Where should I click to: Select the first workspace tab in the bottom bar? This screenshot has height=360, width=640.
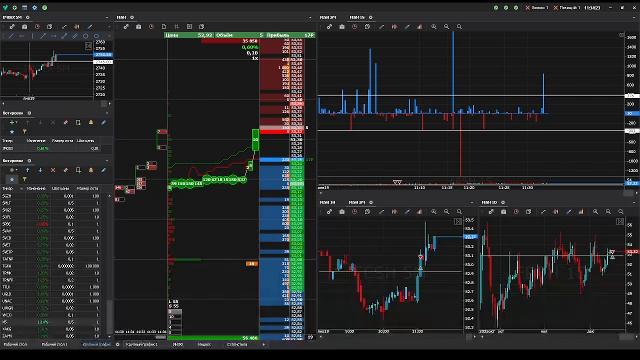point(16,344)
